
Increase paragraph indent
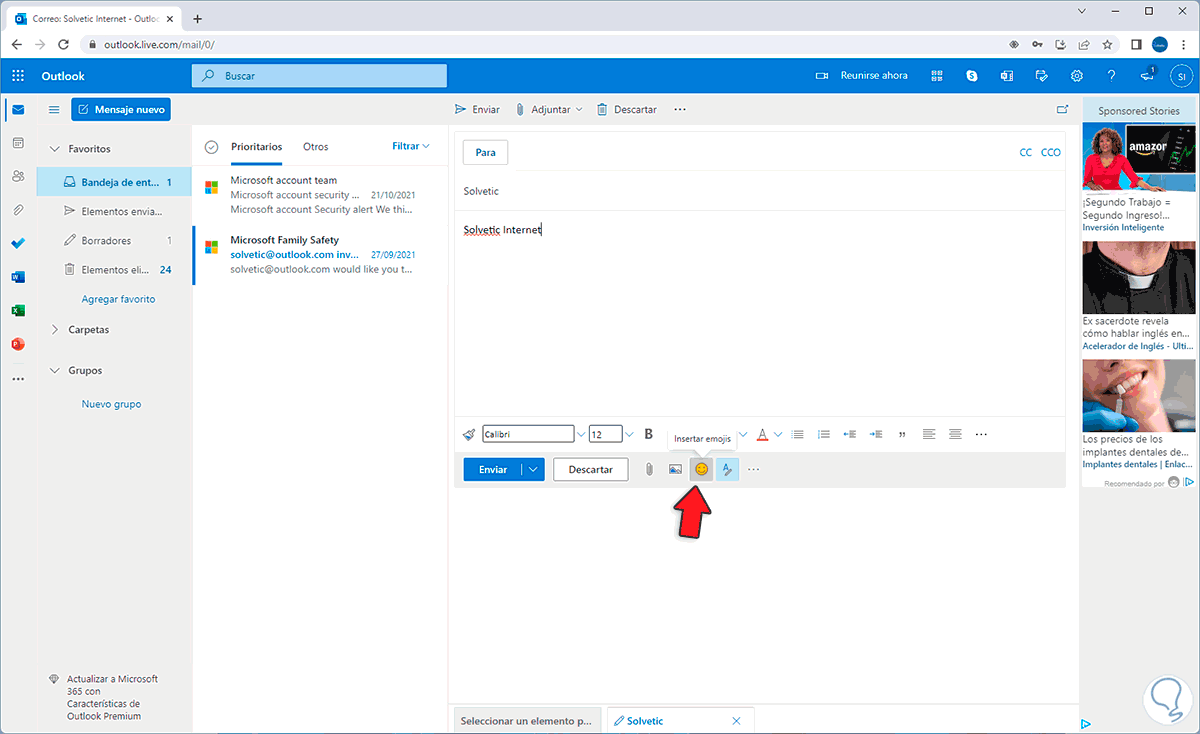tap(876, 434)
